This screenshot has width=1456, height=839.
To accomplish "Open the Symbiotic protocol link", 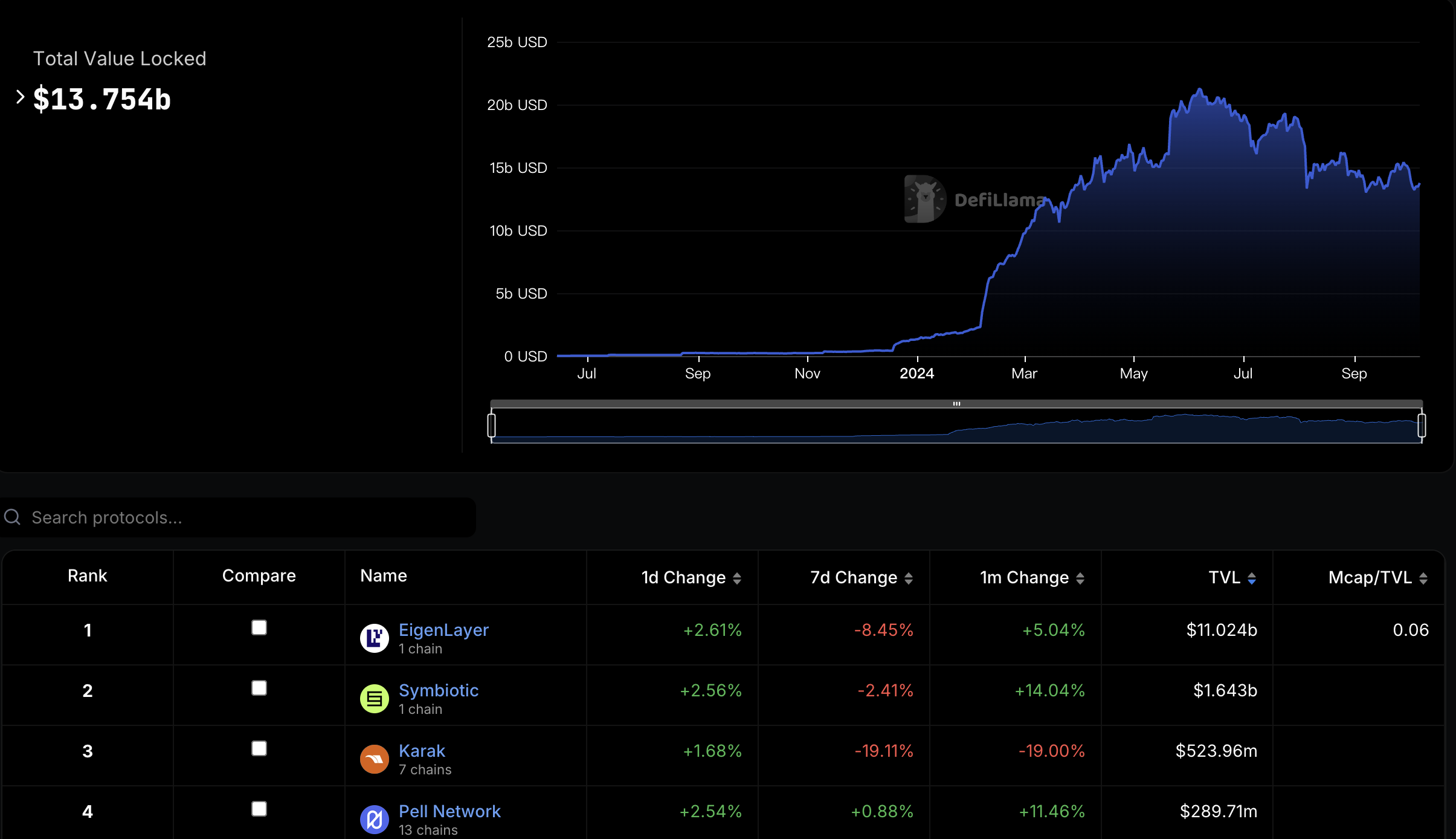I will click(x=439, y=690).
